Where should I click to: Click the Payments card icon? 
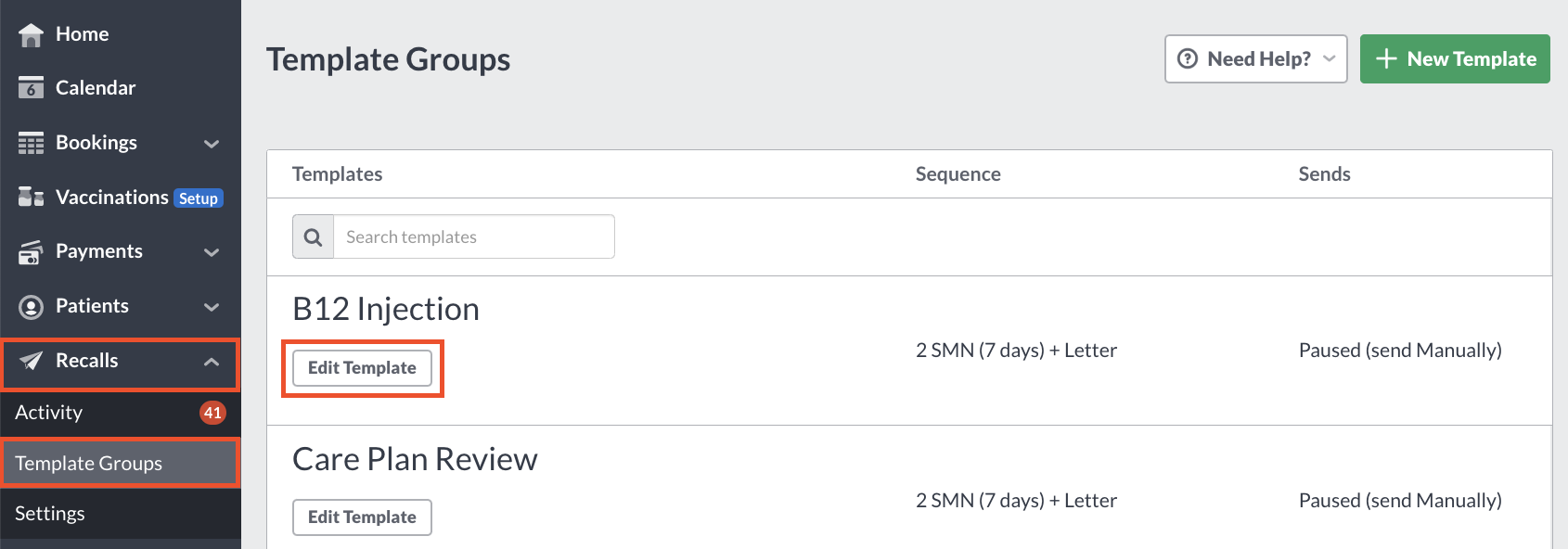(31, 251)
